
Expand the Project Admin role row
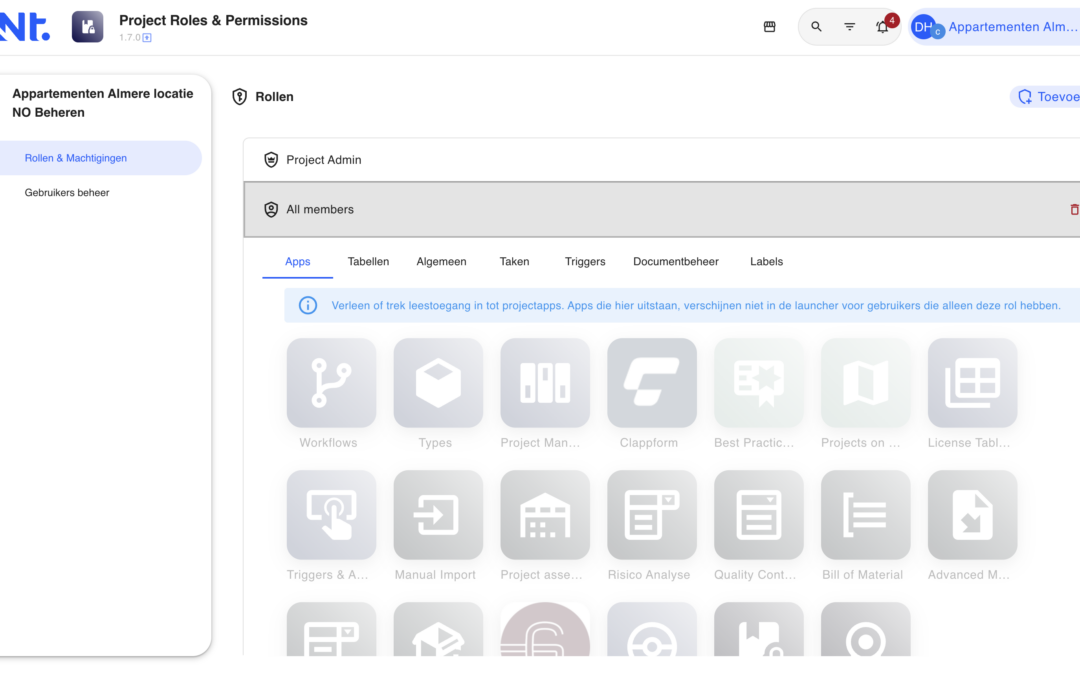click(661, 160)
